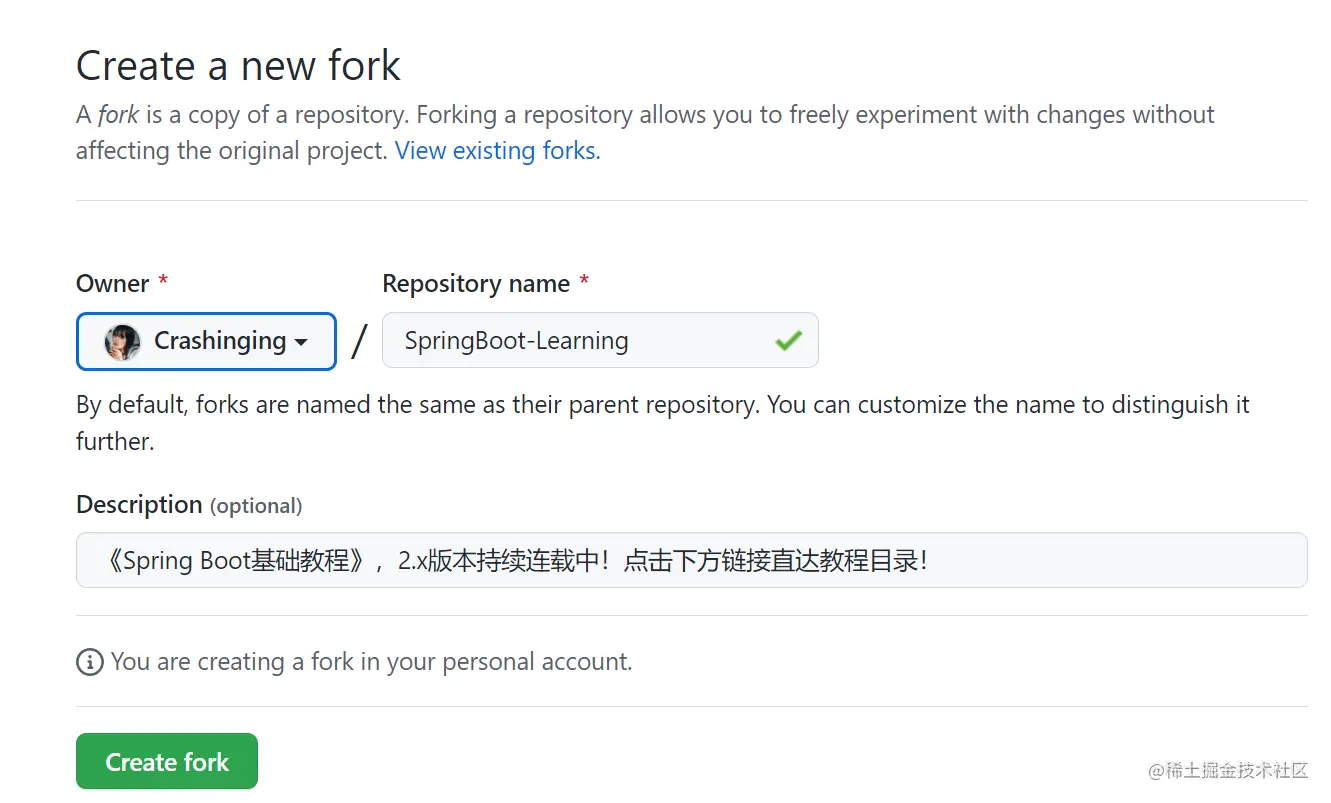The width and height of the screenshot is (1331, 803).
Task: Click the red asterisk beside Repository name
Action: (584, 283)
